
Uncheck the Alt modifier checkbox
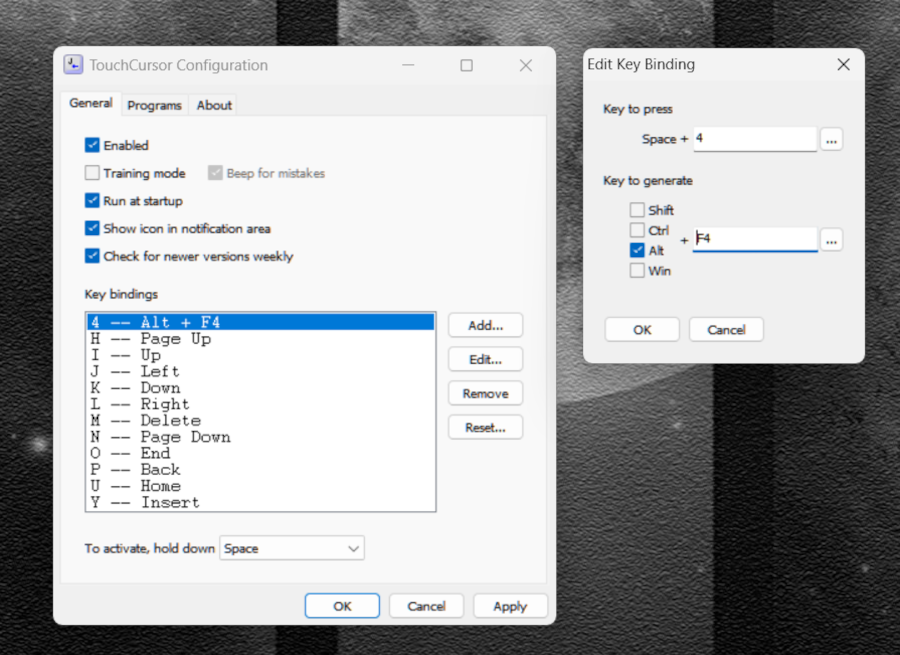click(x=637, y=250)
